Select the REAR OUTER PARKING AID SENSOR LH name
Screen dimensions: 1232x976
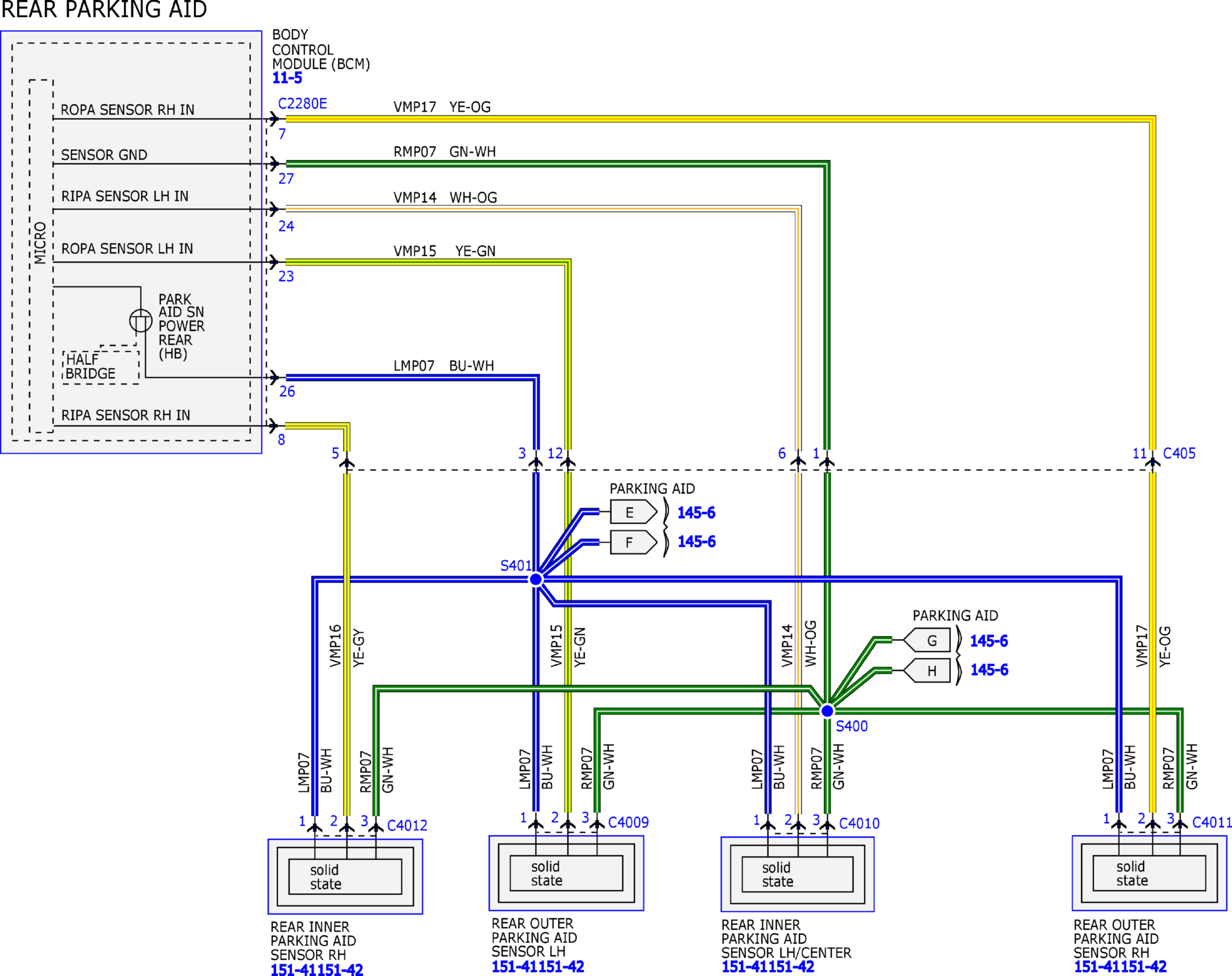point(534,937)
